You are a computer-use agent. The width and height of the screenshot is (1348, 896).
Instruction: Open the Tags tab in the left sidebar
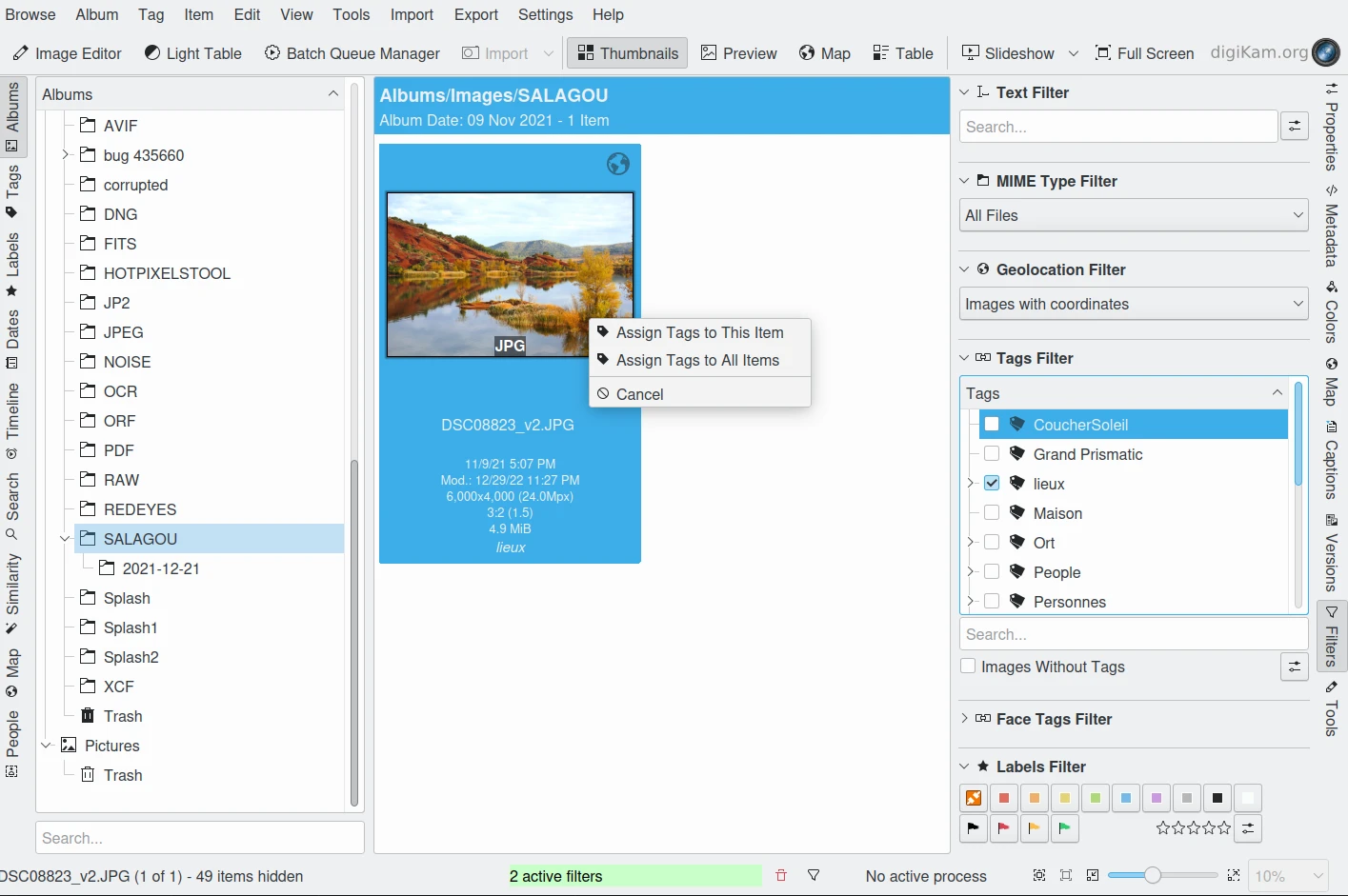click(12, 190)
